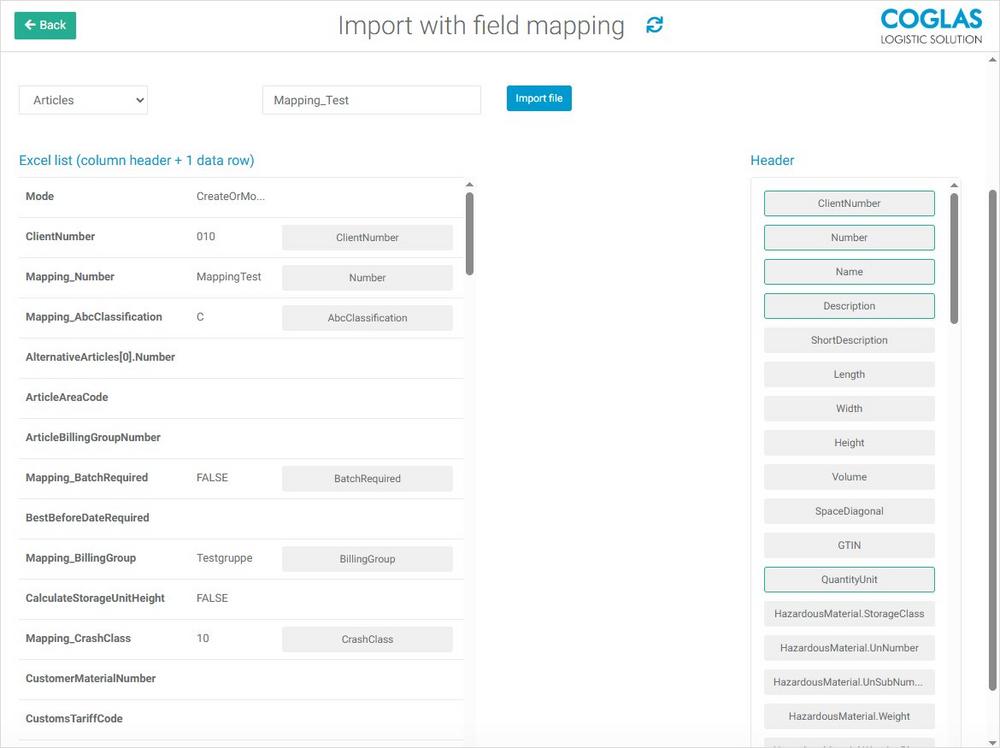The height and width of the screenshot is (748, 1000).
Task: Pick the ShortDescription header field
Action: click(x=849, y=340)
